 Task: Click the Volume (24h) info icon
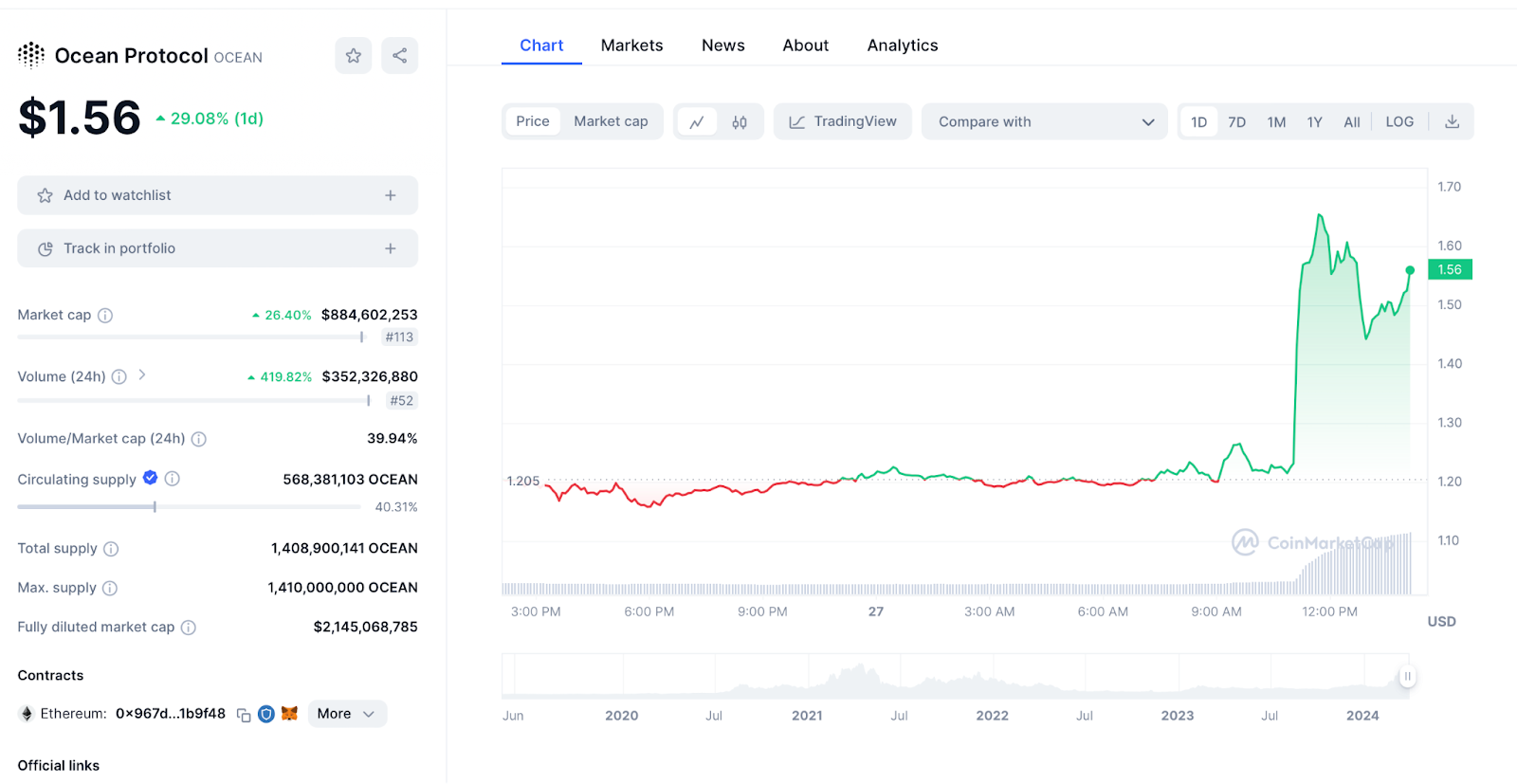tap(119, 377)
